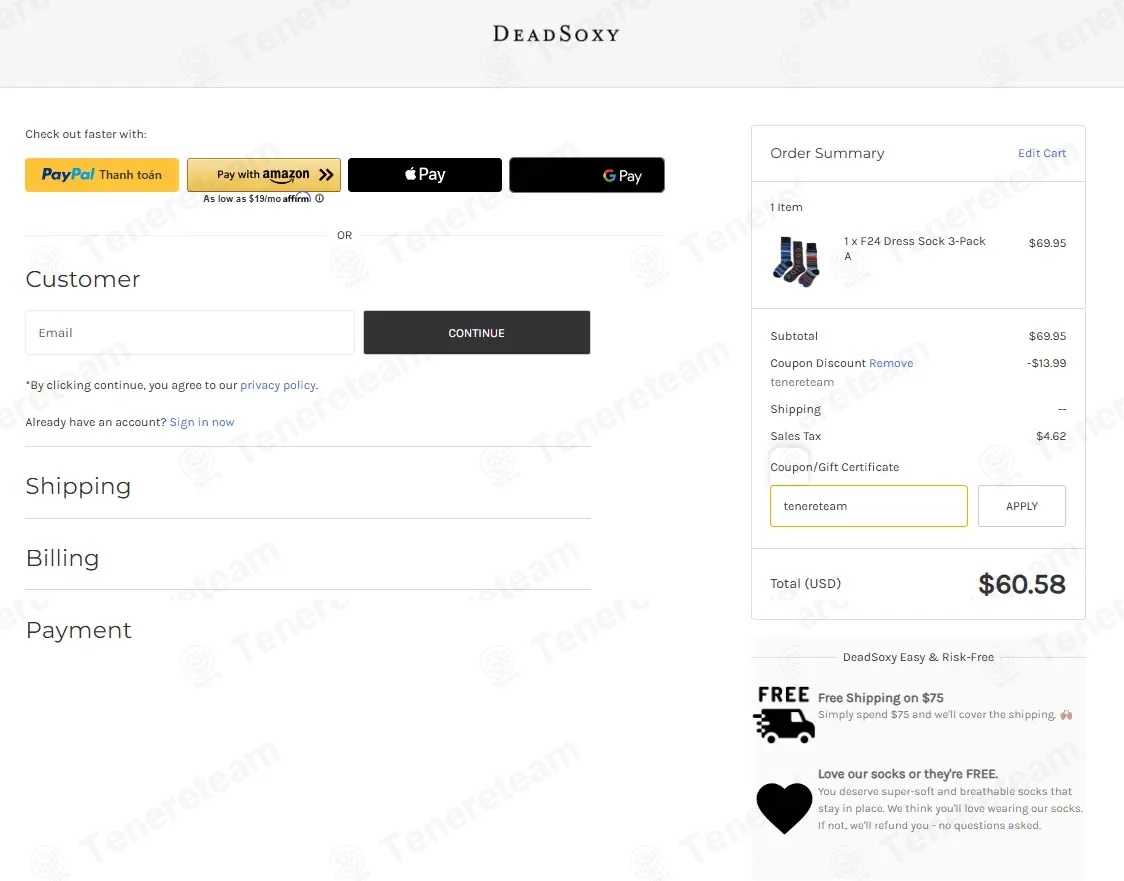Expand the Shipping section
This screenshot has width=1124, height=881.
tap(79, 486)
